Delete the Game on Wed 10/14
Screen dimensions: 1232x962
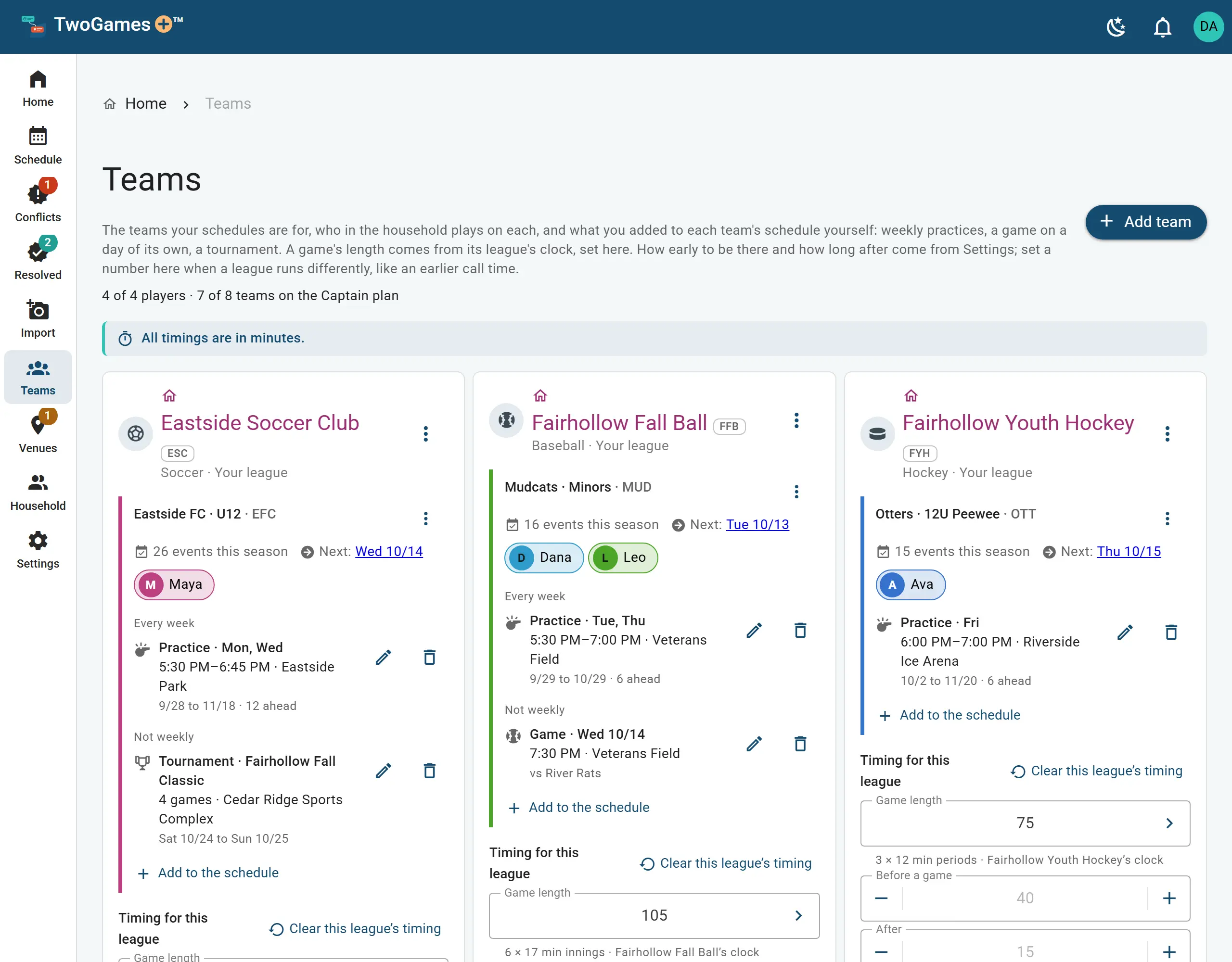pos(800,743)
